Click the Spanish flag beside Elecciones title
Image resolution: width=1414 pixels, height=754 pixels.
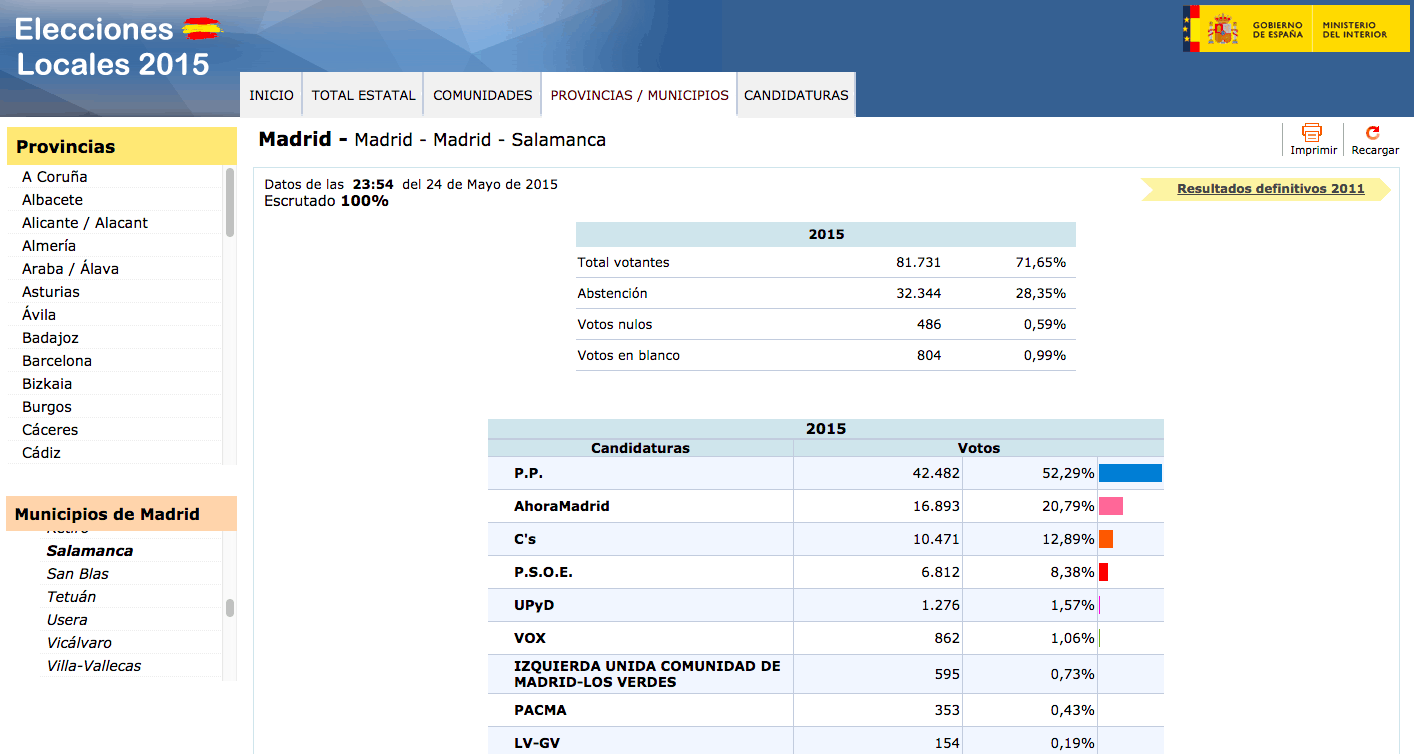pyautogui.click(x=202, y=29)
